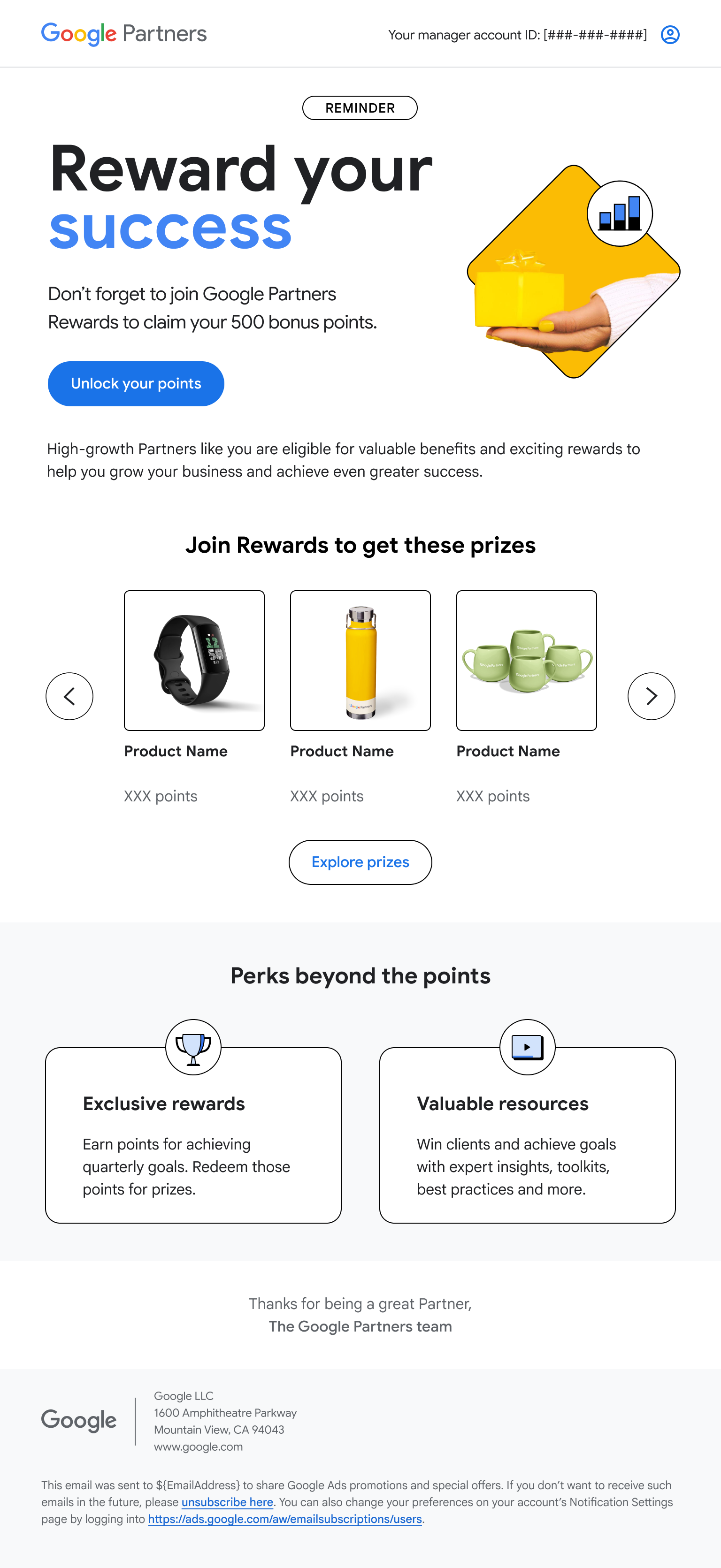Select the yellow water bottle prize

click(x=360, y=661)
